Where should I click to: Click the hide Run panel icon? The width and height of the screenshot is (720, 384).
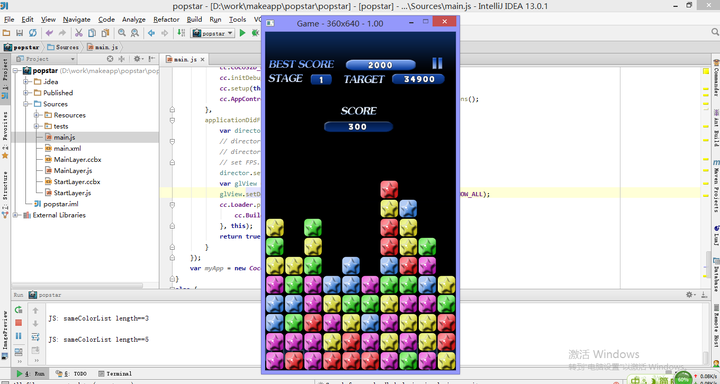coord(704,294)
